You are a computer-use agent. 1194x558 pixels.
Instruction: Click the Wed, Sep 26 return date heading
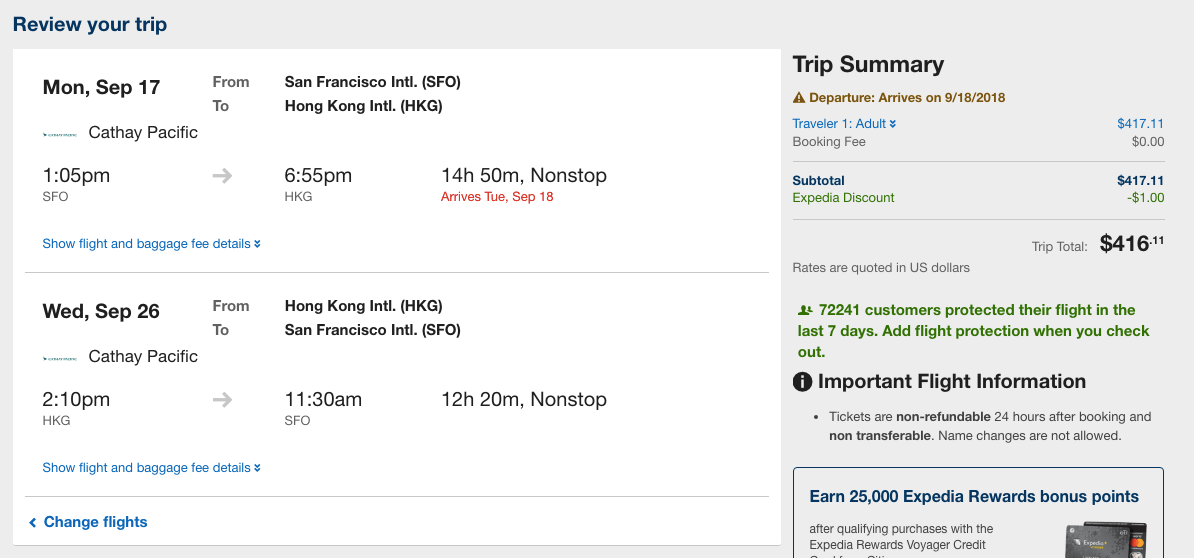pos(101,312)
